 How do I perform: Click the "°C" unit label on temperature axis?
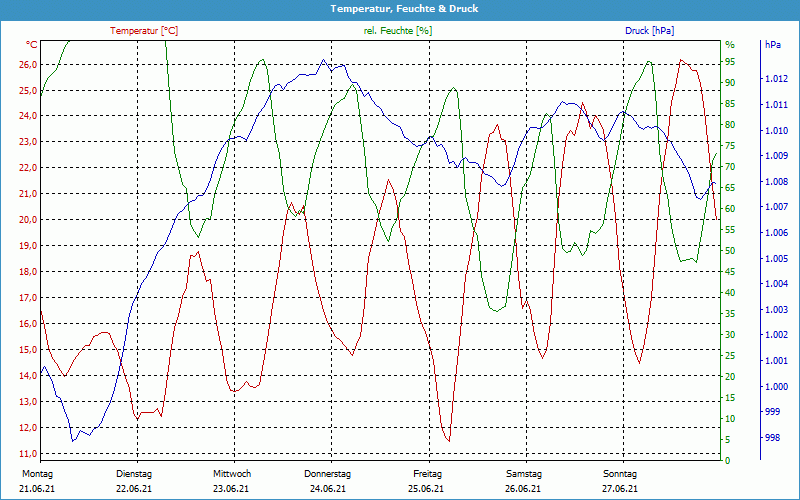[x=32, y=45]
